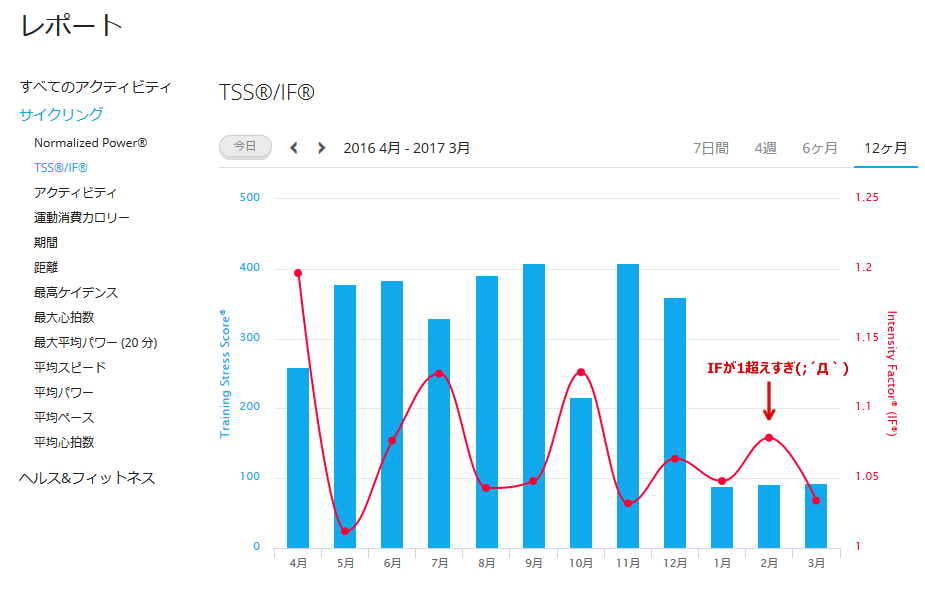Open the 距離 report
The height and width of the screenshot is (595, 925).
(x=45, y=268)
